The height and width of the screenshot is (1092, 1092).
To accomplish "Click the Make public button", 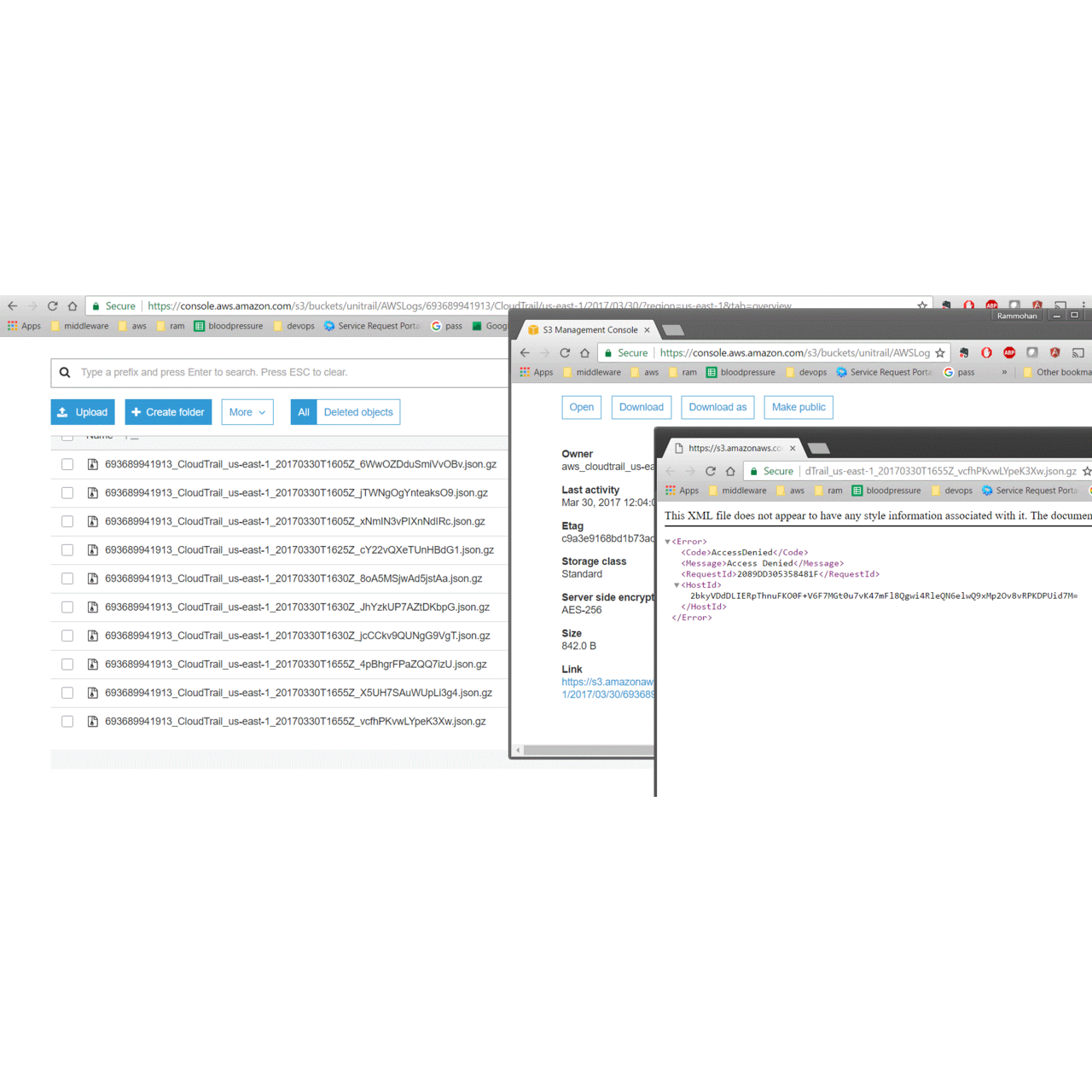I will pos(799,408).
